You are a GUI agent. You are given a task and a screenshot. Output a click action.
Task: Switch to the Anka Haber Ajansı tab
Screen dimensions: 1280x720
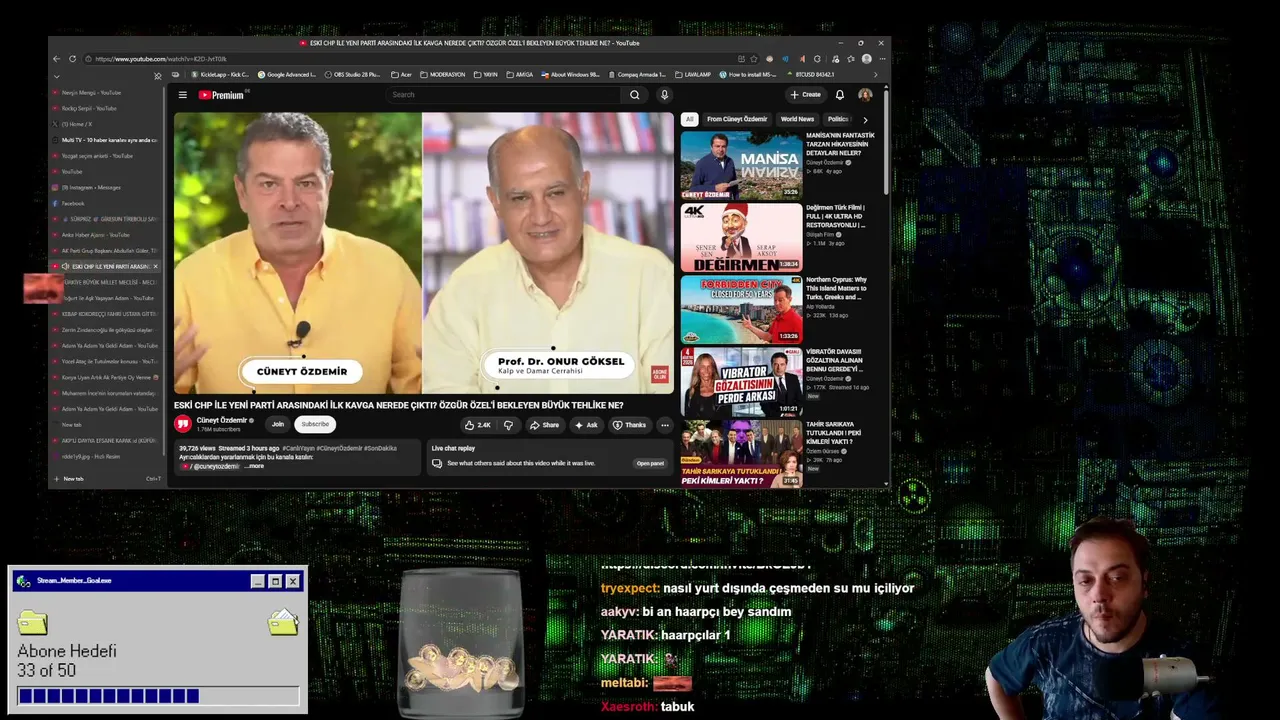tap(105, 235)
